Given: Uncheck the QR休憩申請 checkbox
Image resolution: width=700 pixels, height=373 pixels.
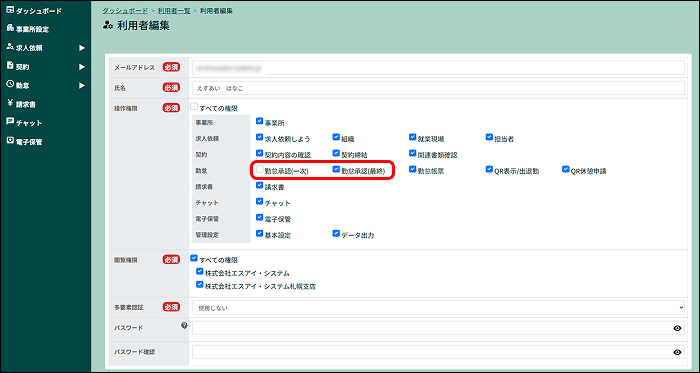Looking at the screenshot, I should (x=566, y=169).
